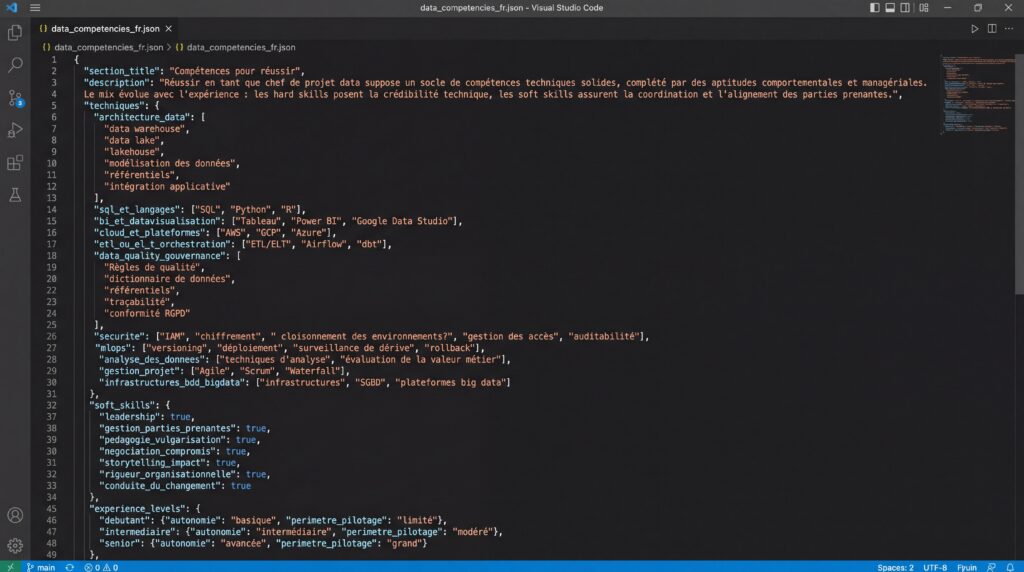Select language mode in status bar

pos(967,567)
